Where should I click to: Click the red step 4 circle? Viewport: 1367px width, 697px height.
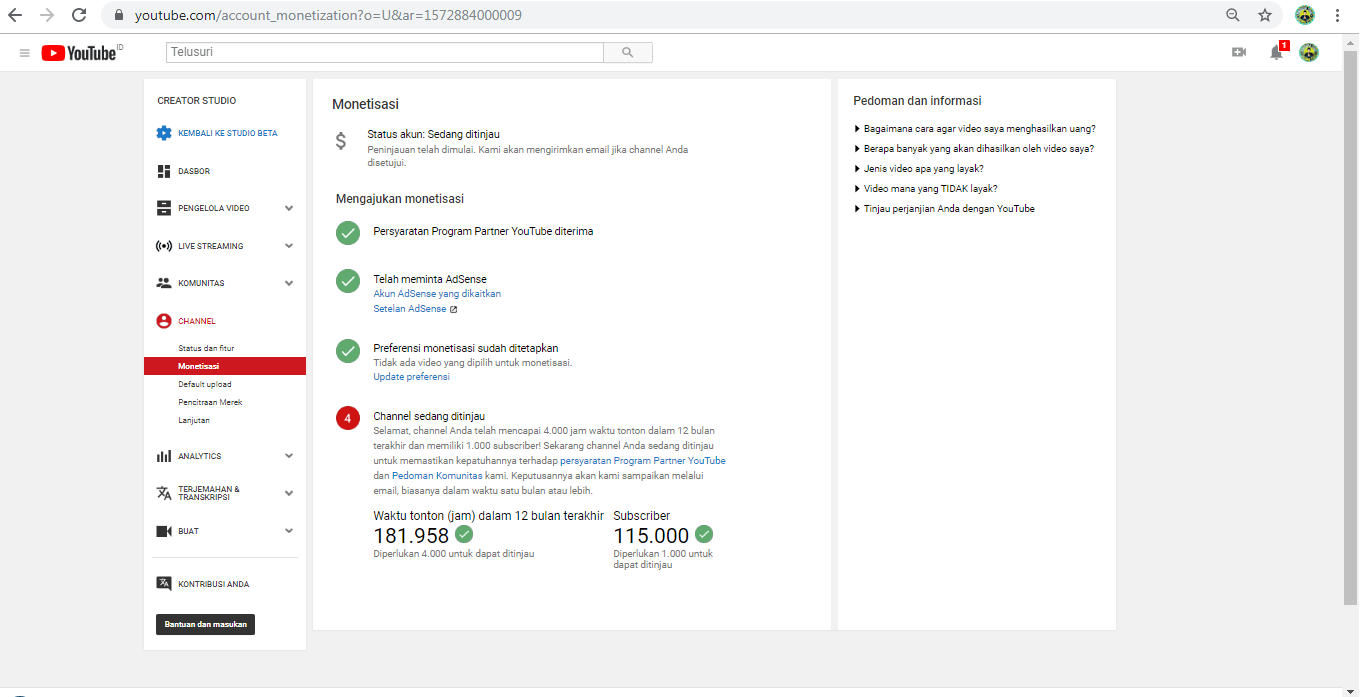point(348,419)
